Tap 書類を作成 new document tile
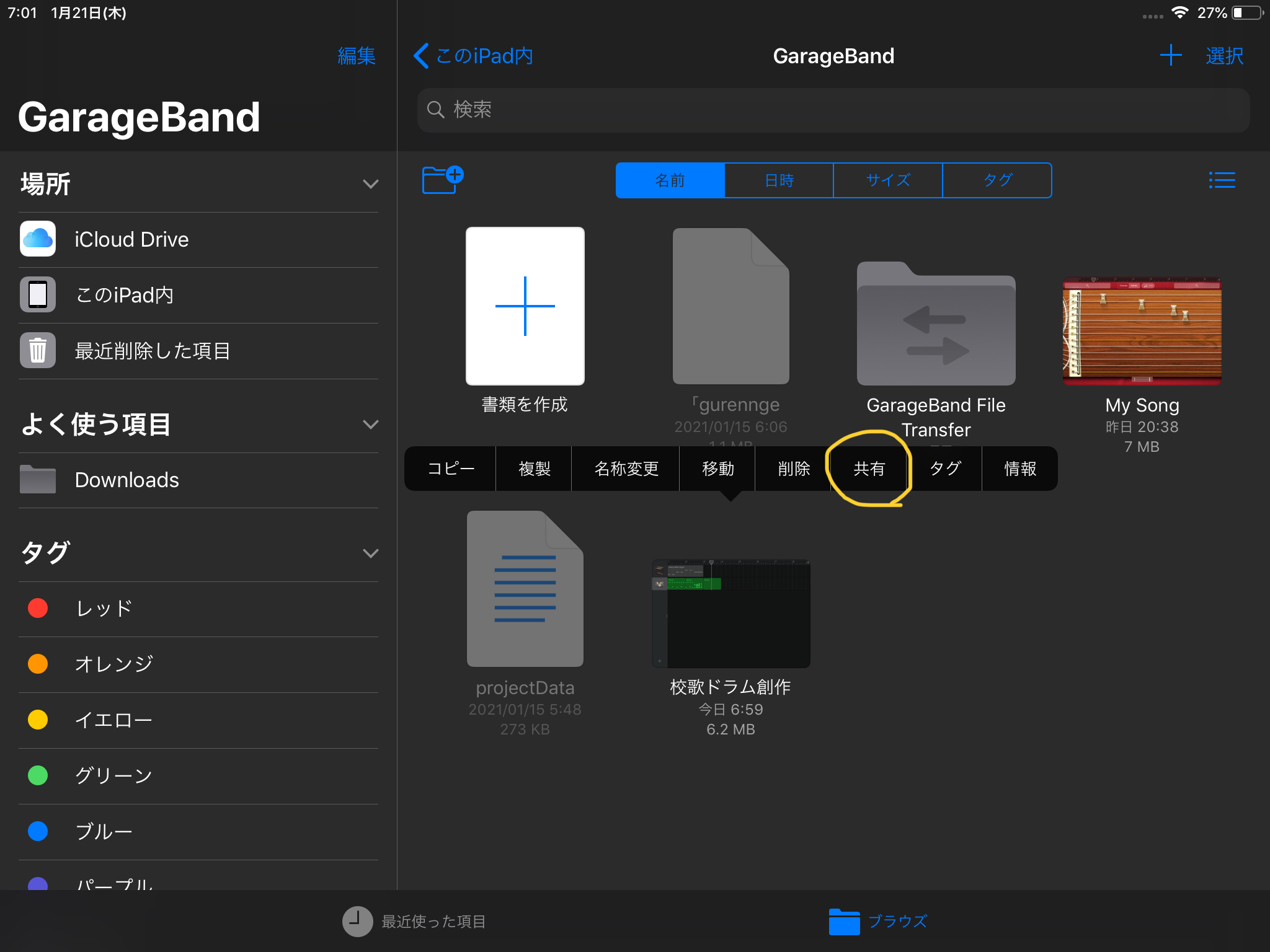This screenshot has height=952, width=1270. [x=525, y=306]
